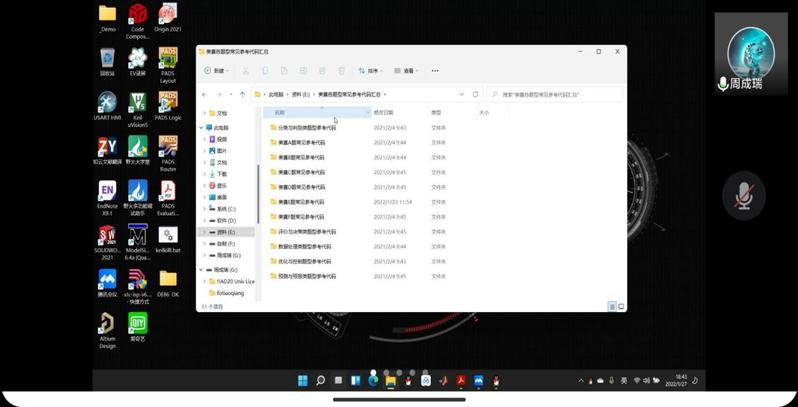Open the address bar history dropdown
798x407 pixels.
point(462,94)
